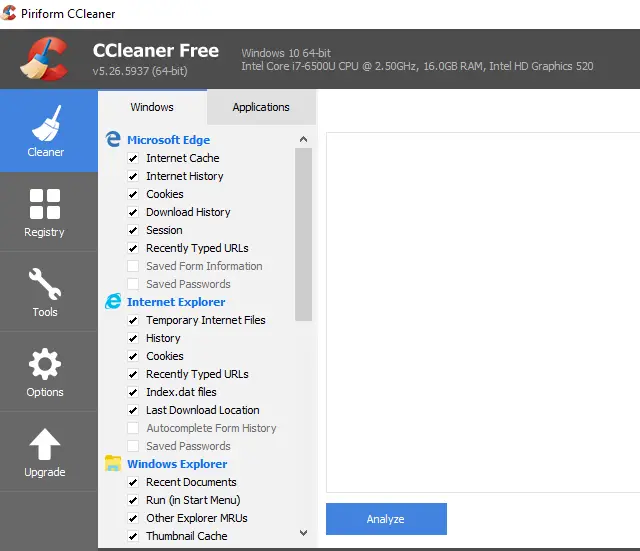Uncheck Internet Explorer Cookies checkbox

[x=133, y=356]
